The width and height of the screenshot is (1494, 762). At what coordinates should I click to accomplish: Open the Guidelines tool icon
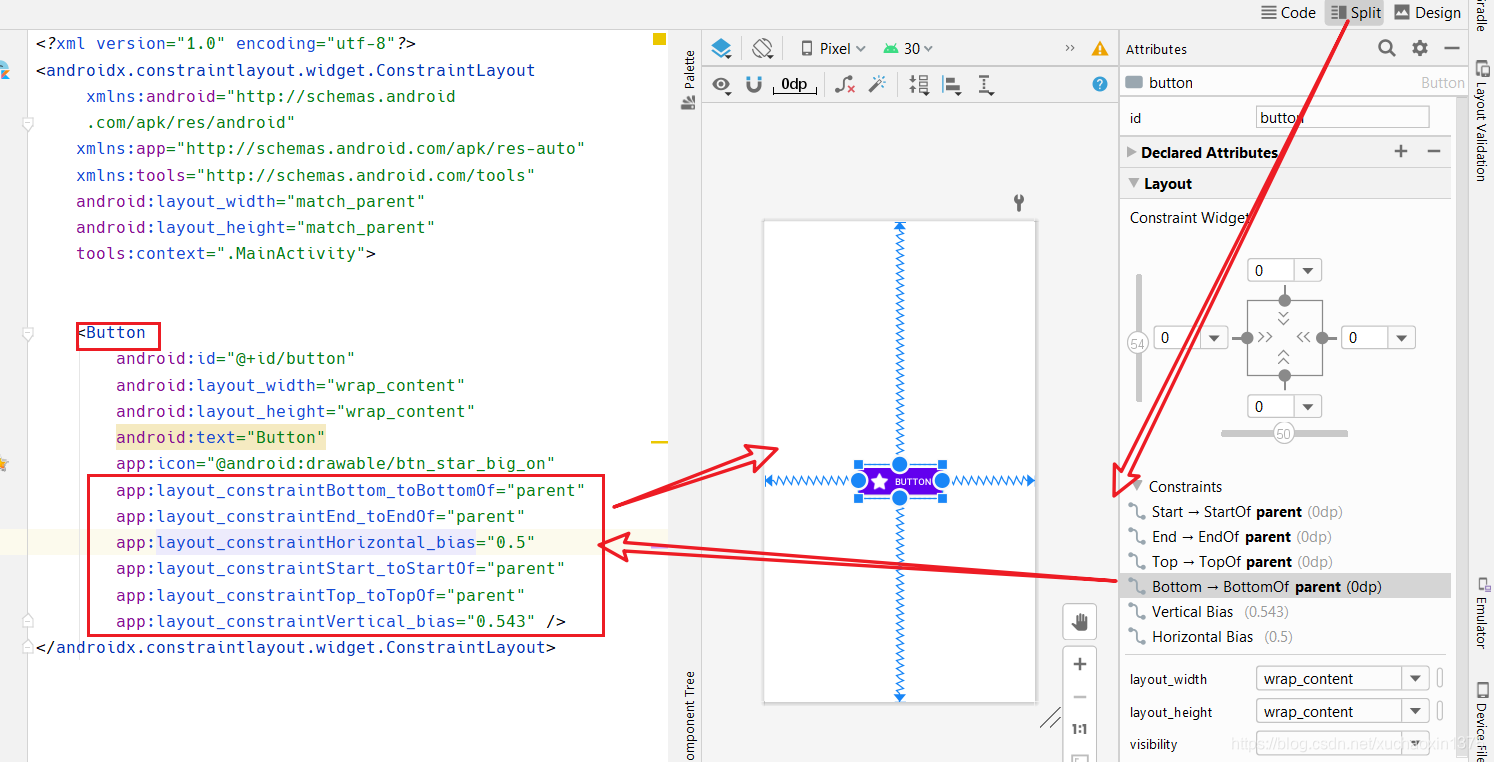[x=986, y=85]
